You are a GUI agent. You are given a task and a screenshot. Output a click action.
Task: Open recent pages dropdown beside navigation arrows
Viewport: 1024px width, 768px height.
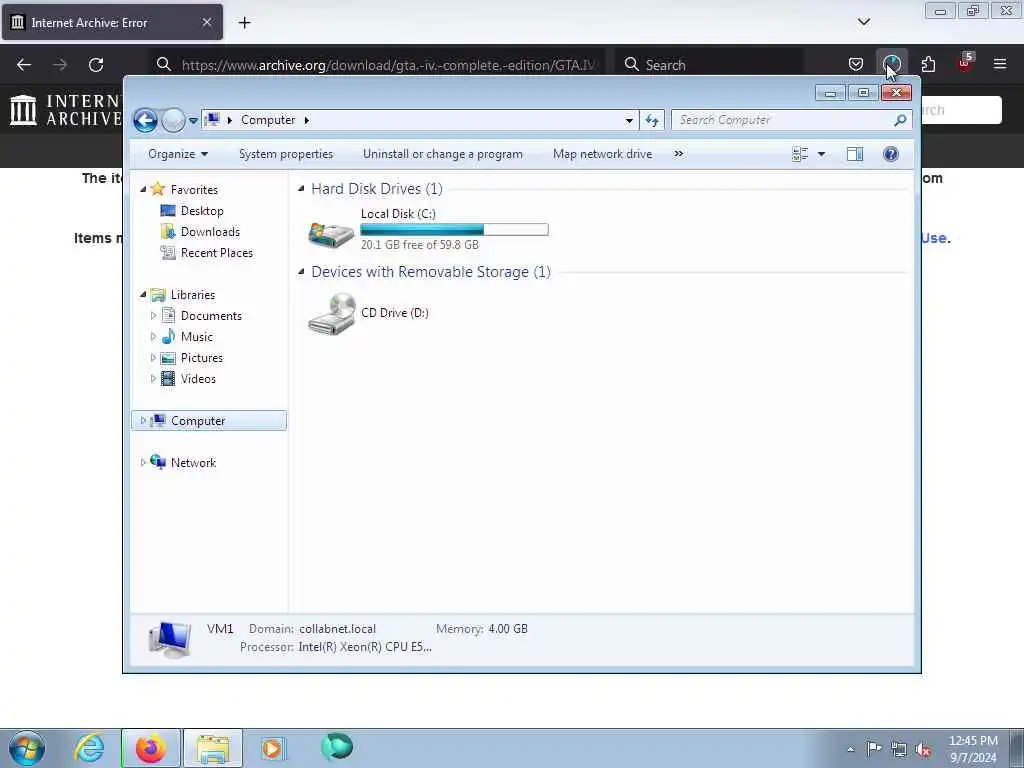pyautogui.click(x=193, y=121)
